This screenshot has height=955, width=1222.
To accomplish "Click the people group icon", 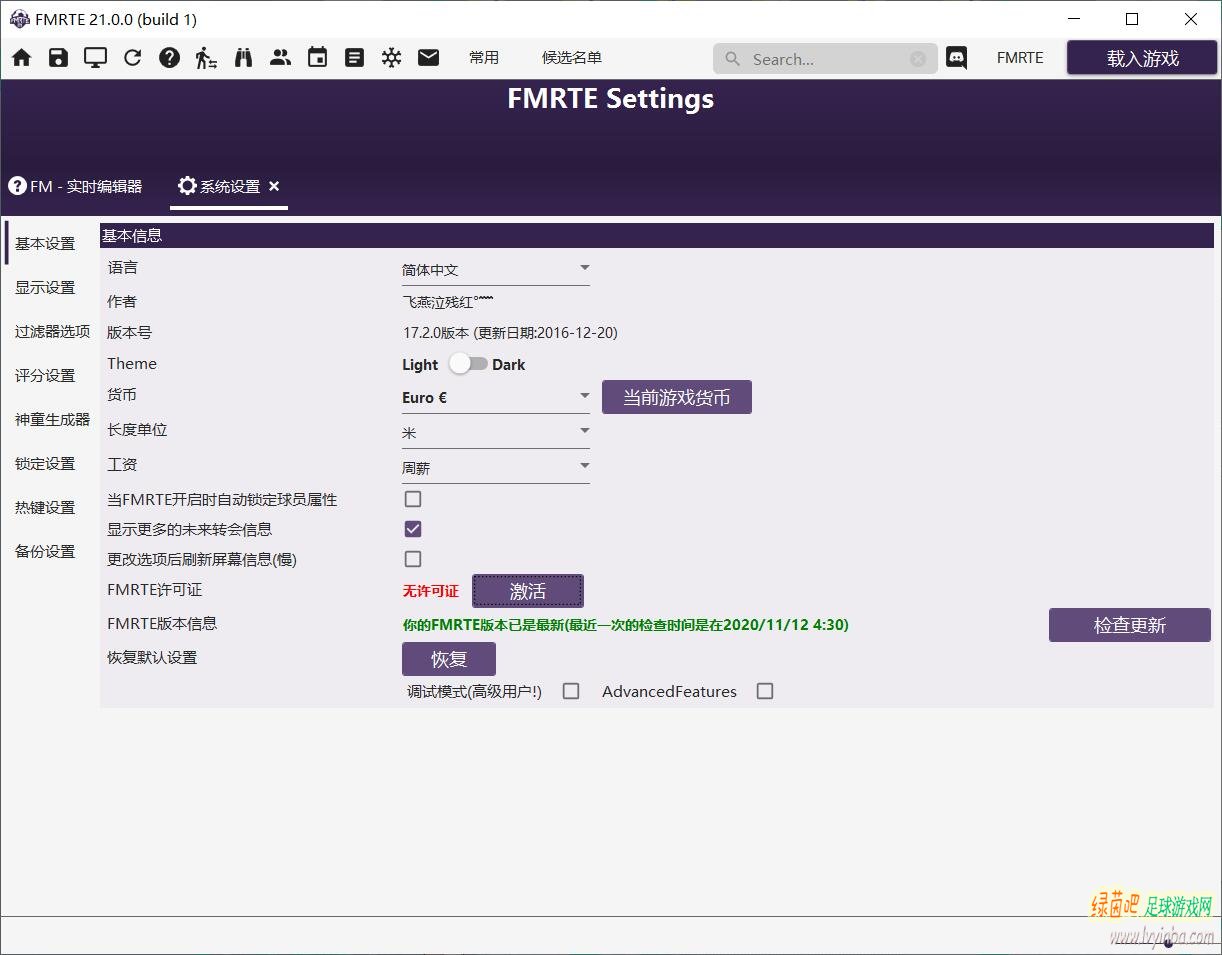I will tap(280, 58).
